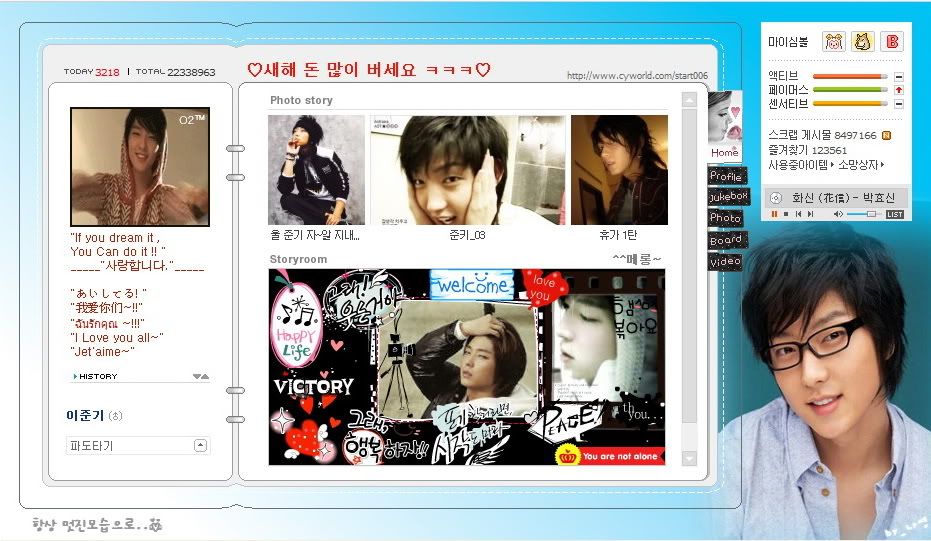Switch to the Profile tab
This screenshot has height=541, width=931.
click(727, 176)
